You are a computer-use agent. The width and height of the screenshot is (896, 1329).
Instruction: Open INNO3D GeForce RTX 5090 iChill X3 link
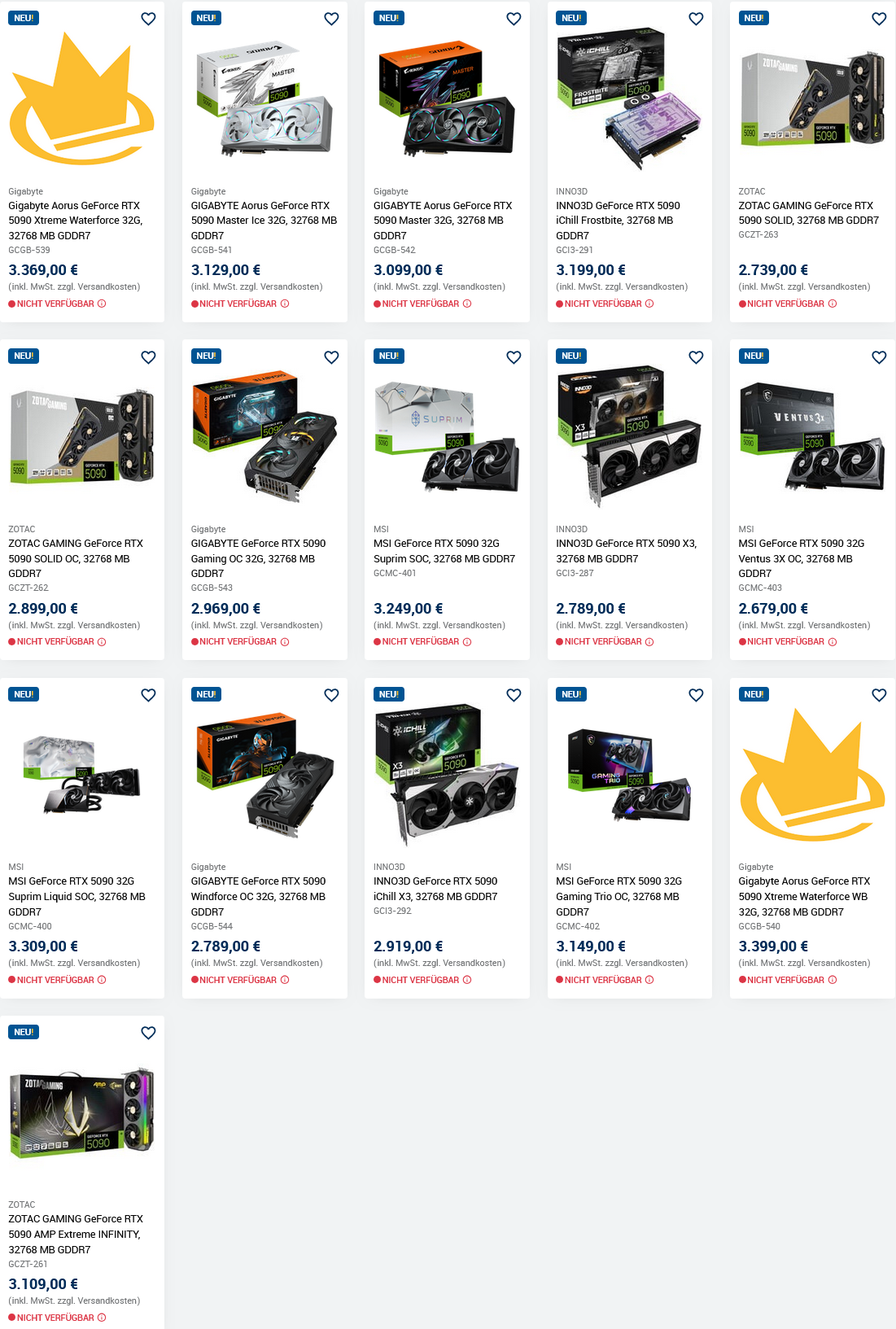(x=435, y=889)
